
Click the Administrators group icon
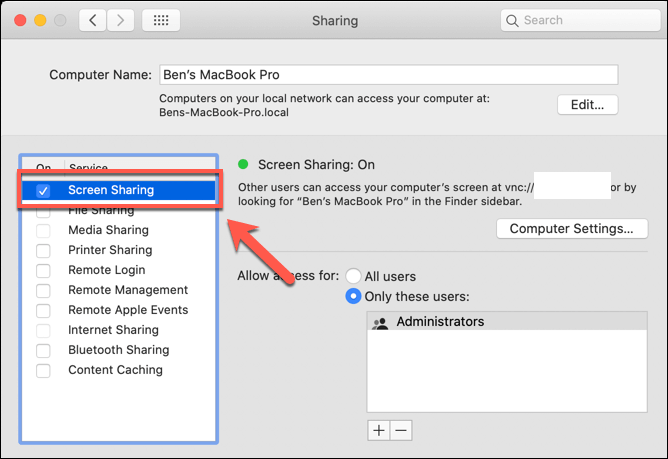[380, 323]
